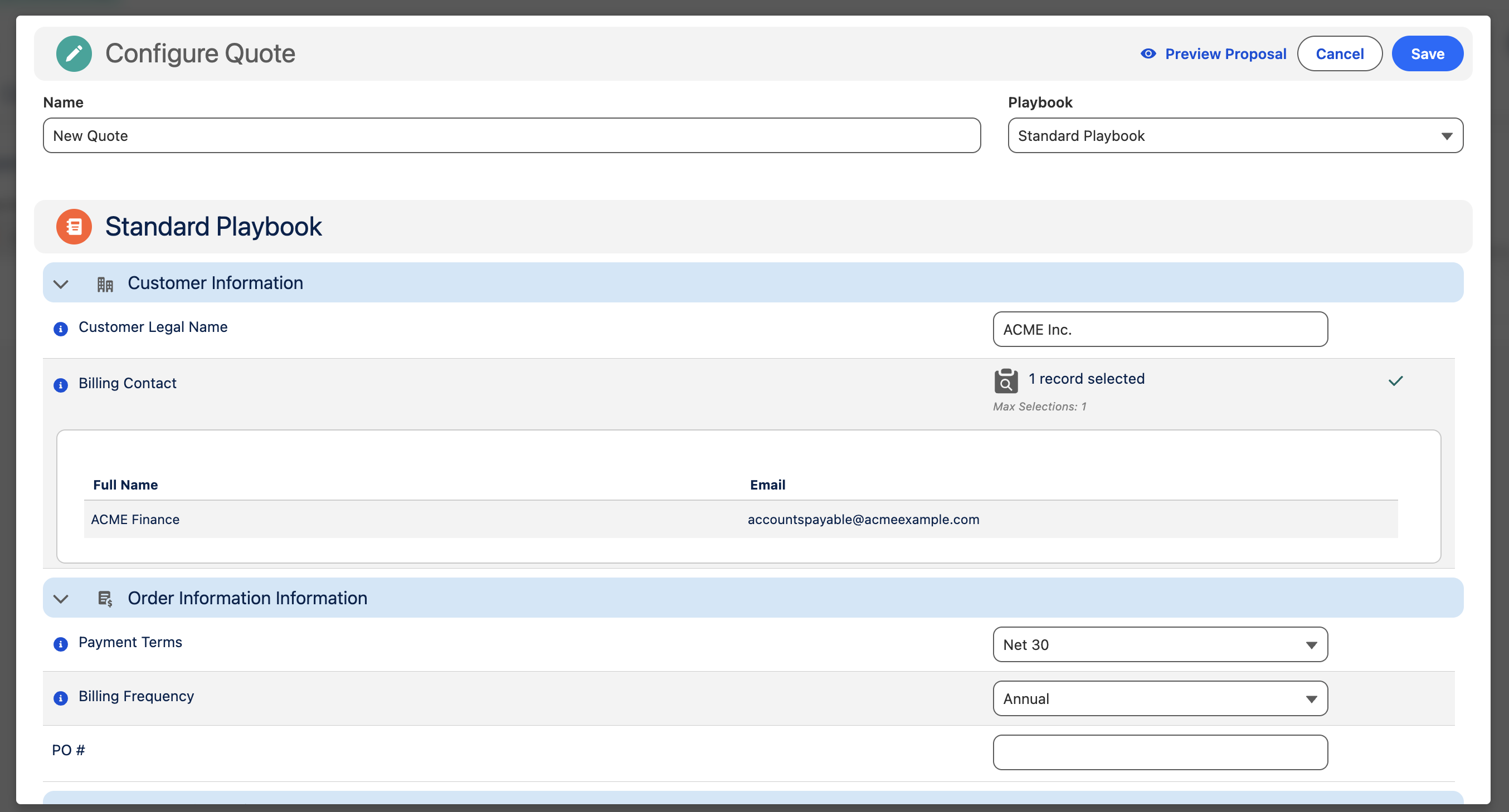Save the quote configuration
1509x812 pixels.
1427,54
